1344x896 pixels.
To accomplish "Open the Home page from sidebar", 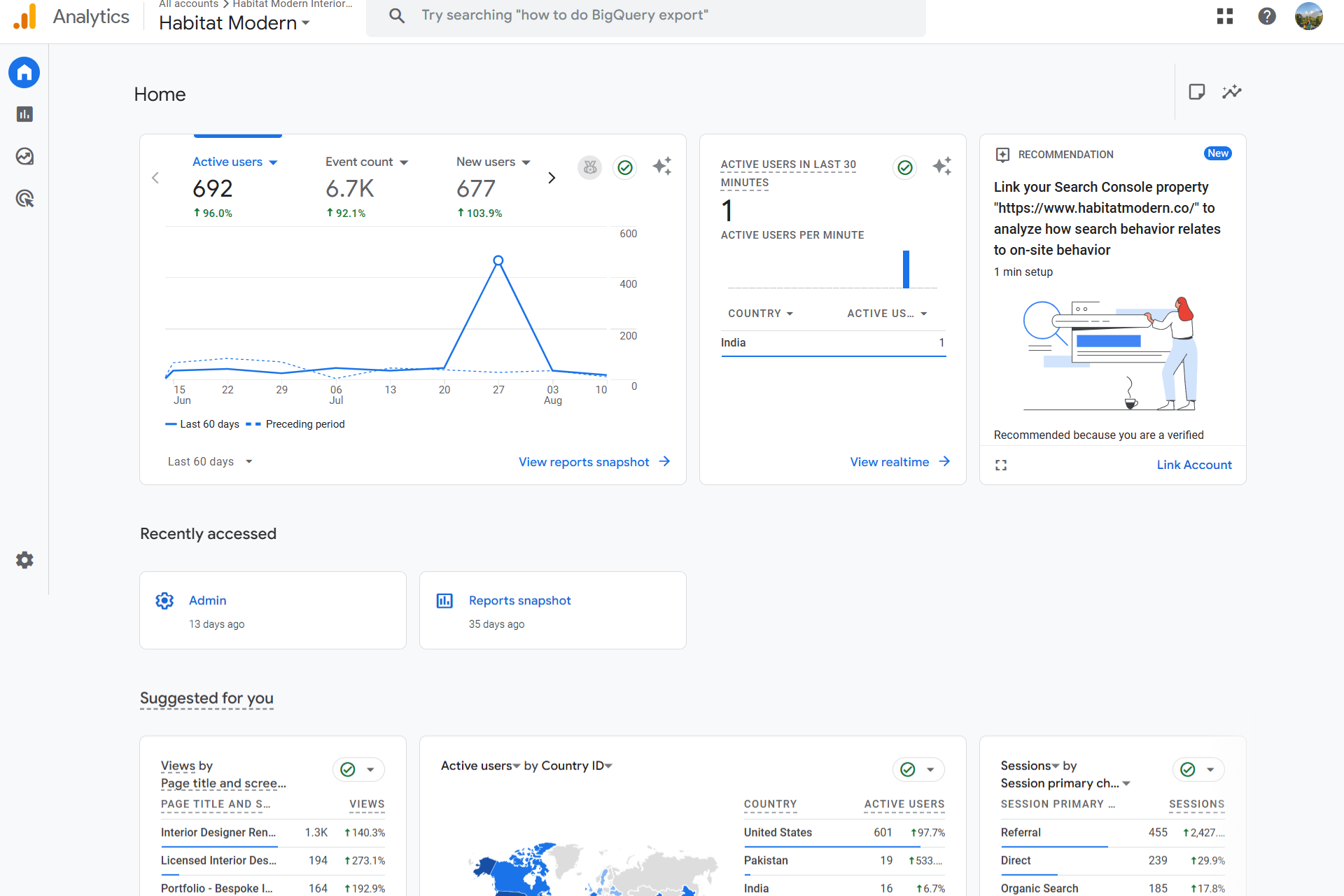I will 24,72.
